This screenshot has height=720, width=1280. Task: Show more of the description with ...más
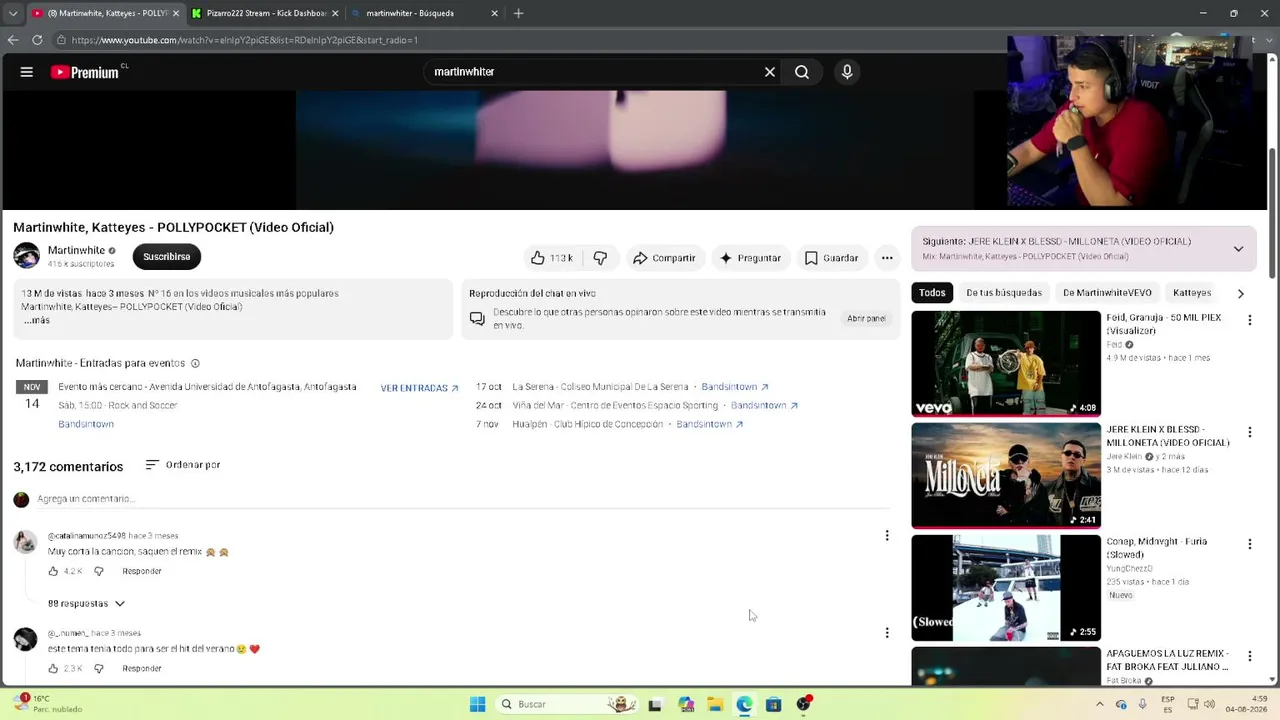pyautogui.click(x=36, y=320)
